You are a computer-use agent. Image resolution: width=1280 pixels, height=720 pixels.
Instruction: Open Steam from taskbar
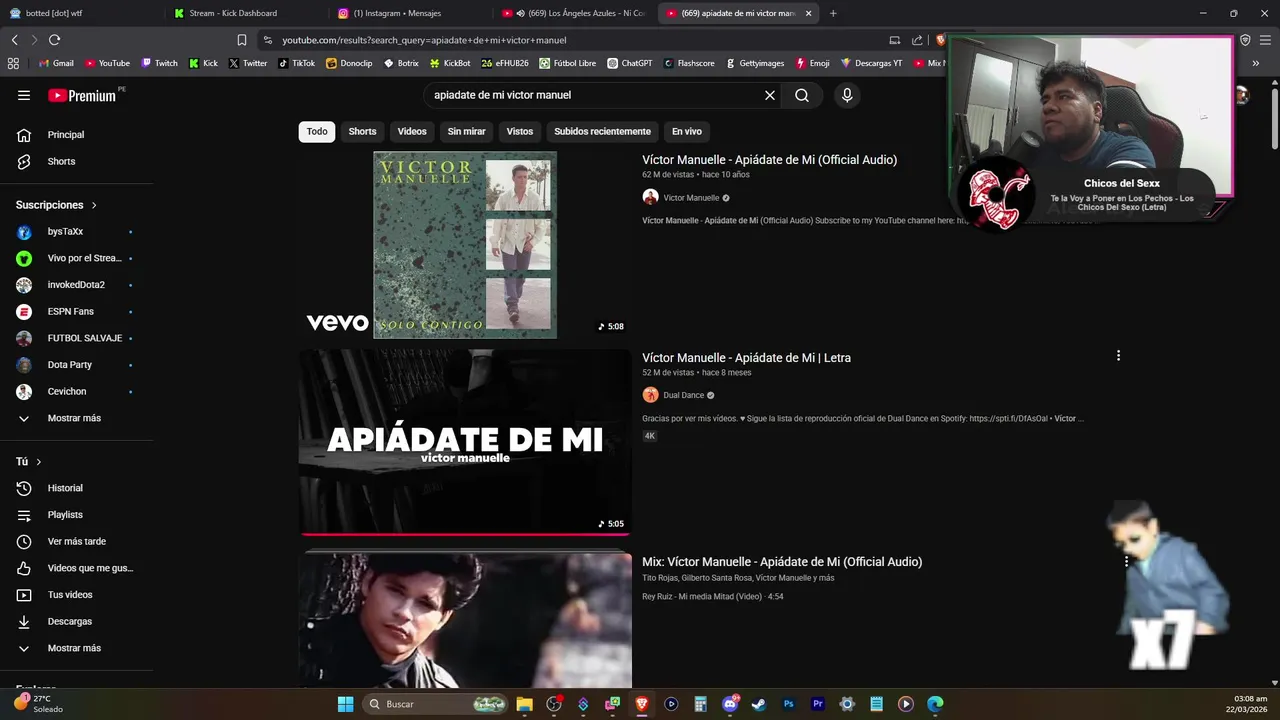759,704
